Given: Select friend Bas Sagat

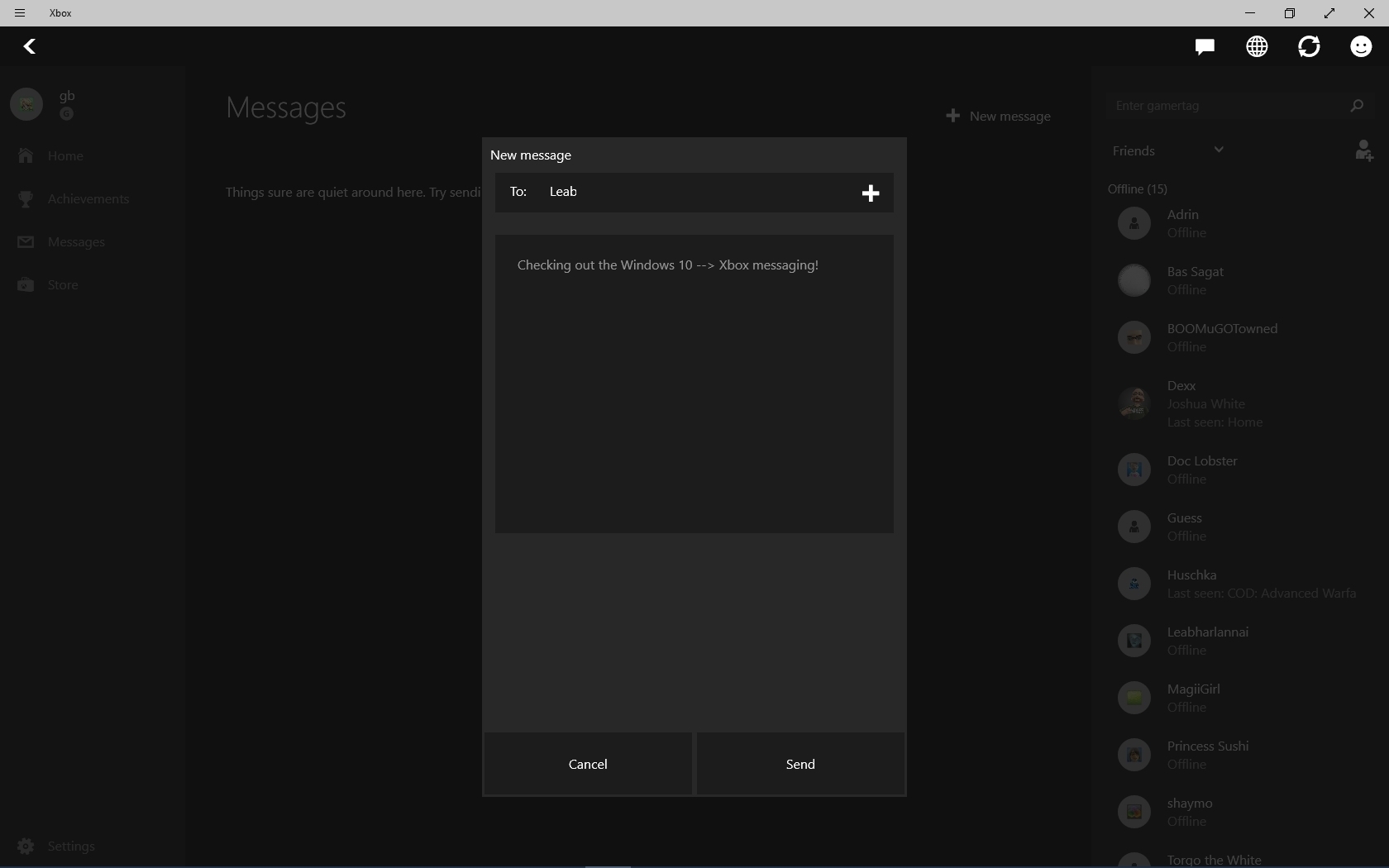Looking at the screenshot, I should point(1240,280).
